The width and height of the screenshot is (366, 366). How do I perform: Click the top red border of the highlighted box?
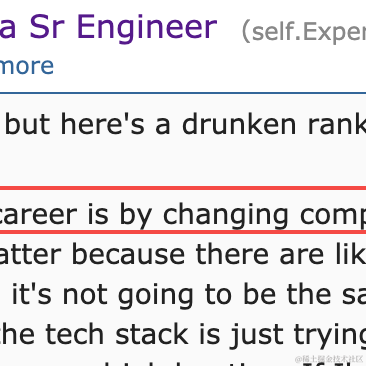click(183, 188)
